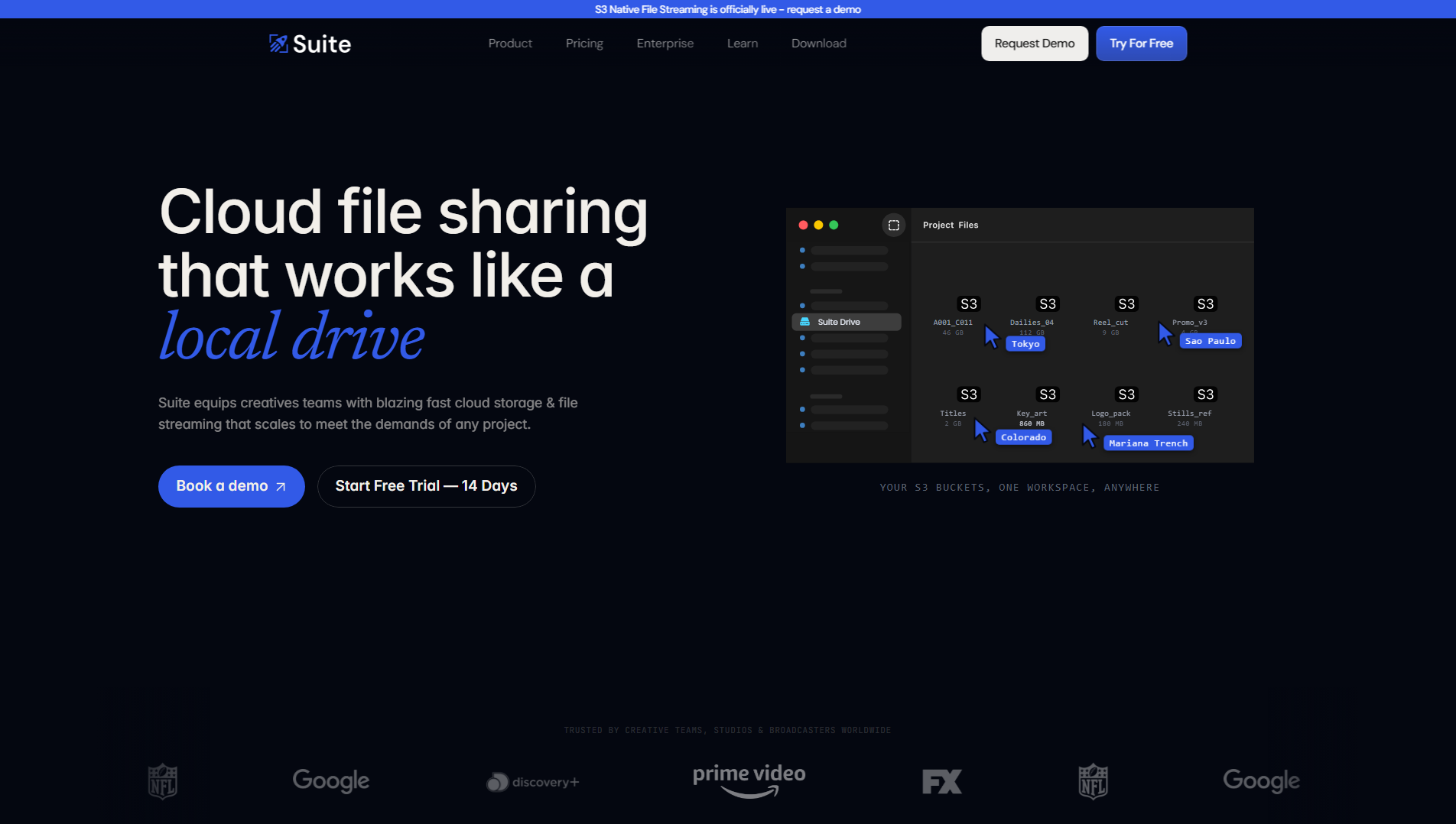The image size is (1456, 824).
Task: Click the green window dot in mockup
Action: point(834,225)
